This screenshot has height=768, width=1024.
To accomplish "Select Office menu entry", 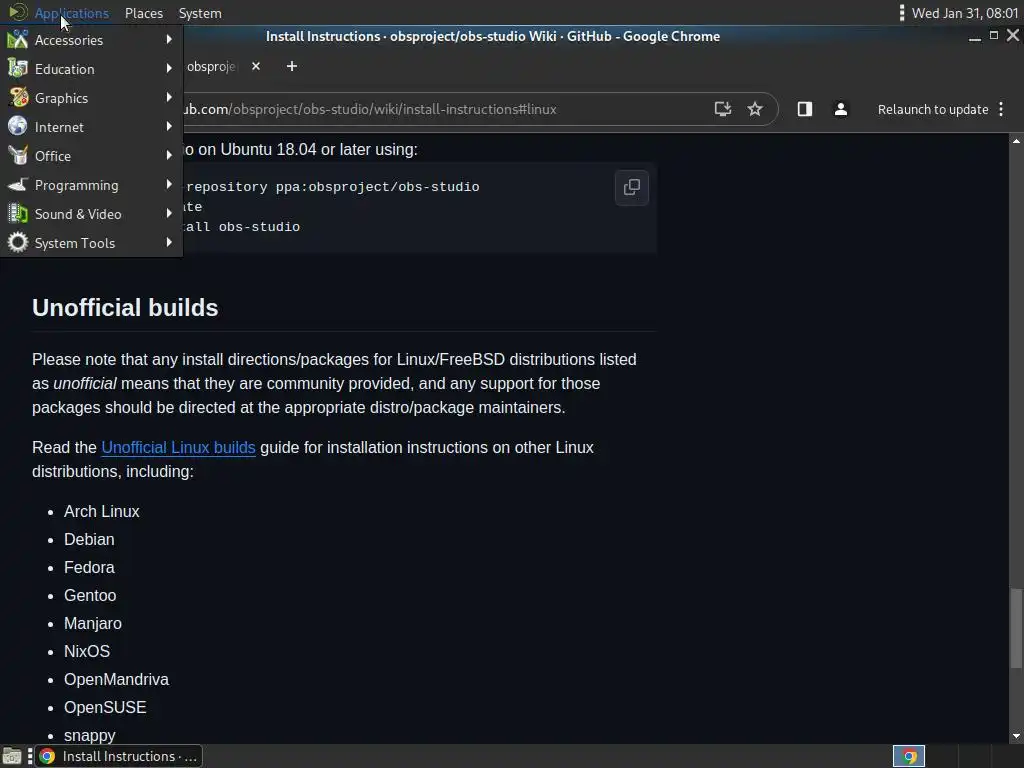I will pos(91,155).
